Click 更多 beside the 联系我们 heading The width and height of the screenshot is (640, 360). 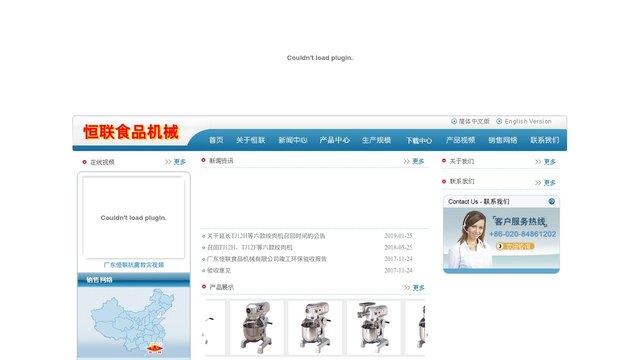[550, 182]
